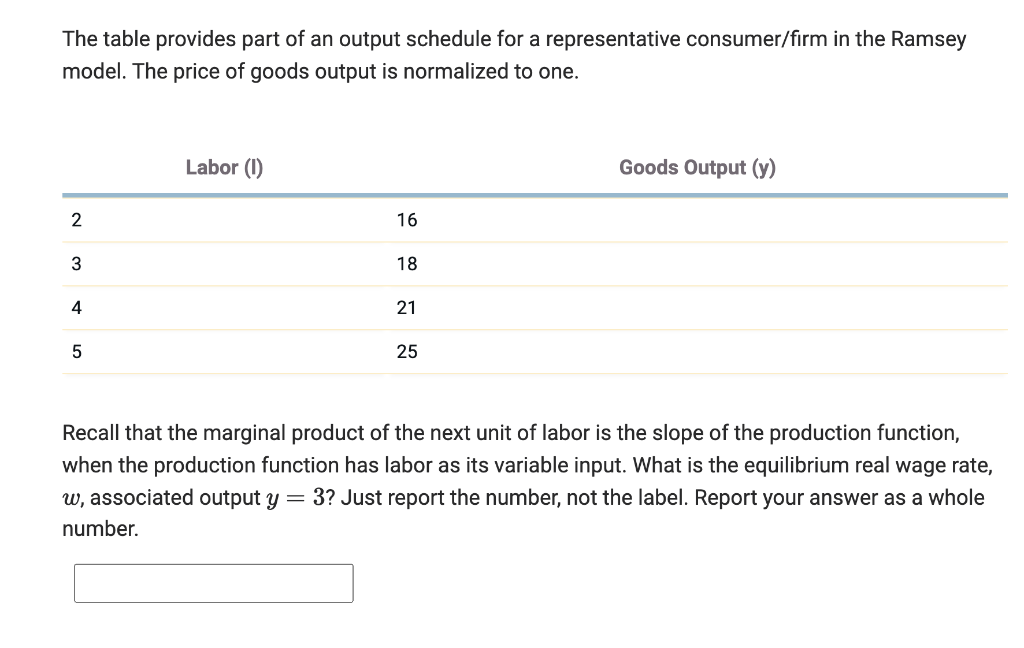Select the Labor (l) column header
Viewport: 1024px width, 648px height.
(x=223, y=167)
